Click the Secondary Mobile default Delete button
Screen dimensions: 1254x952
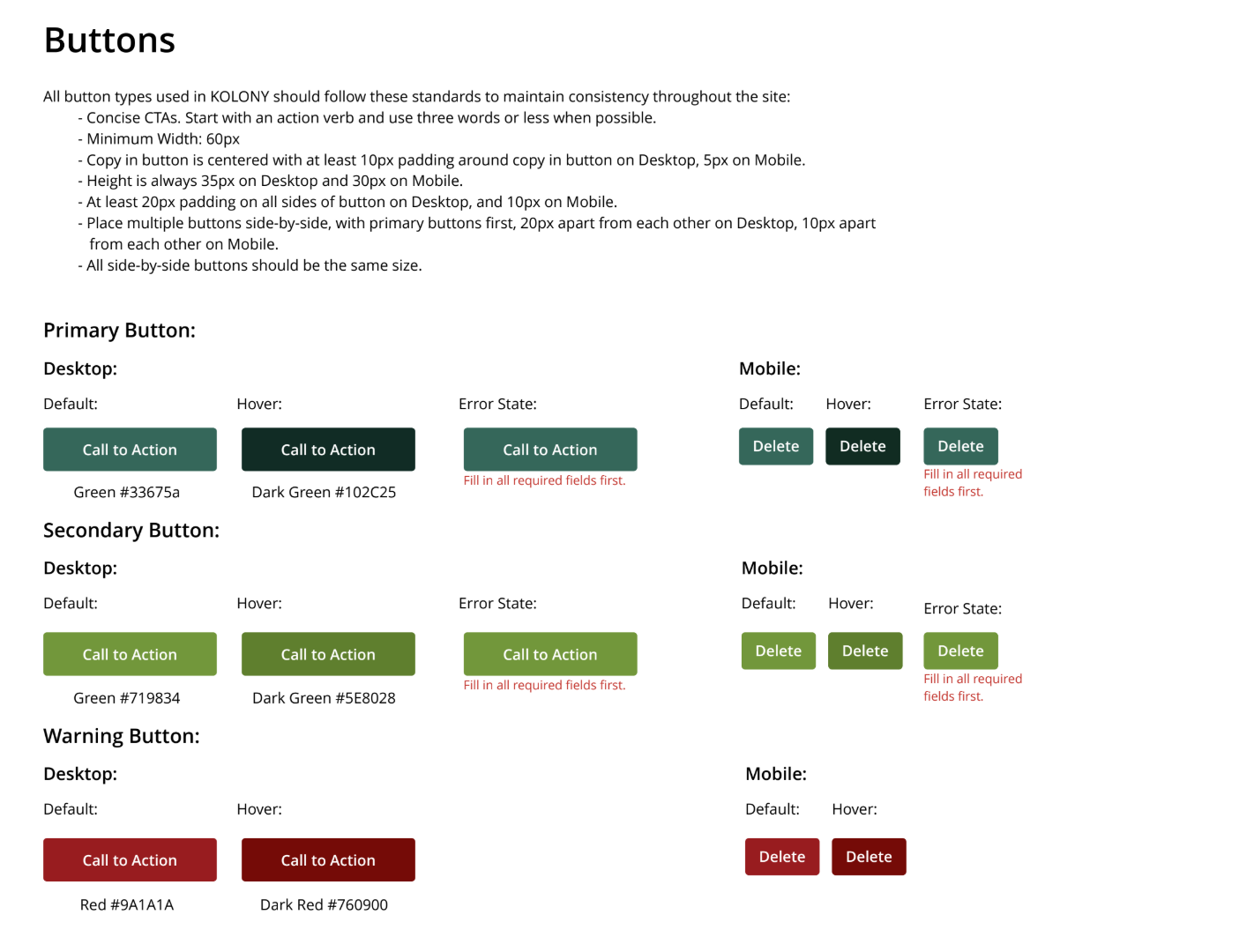(779, 651)
